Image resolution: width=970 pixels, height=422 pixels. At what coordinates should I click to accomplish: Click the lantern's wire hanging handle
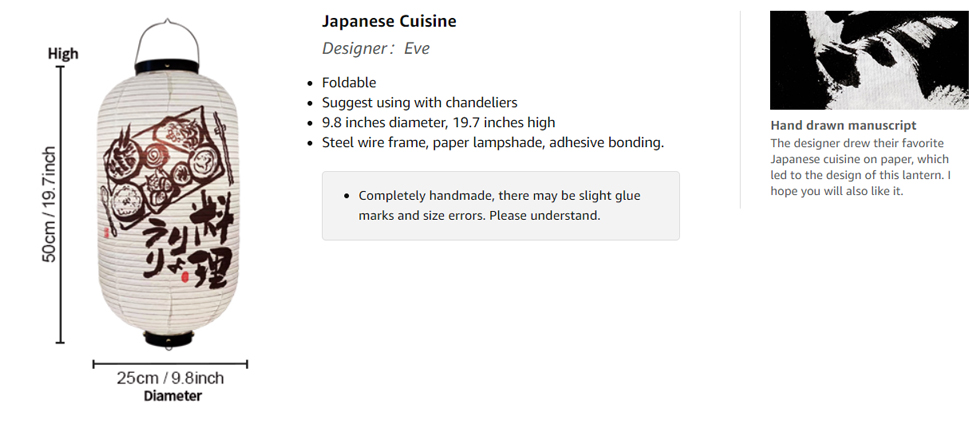click(x=167, y=41)
